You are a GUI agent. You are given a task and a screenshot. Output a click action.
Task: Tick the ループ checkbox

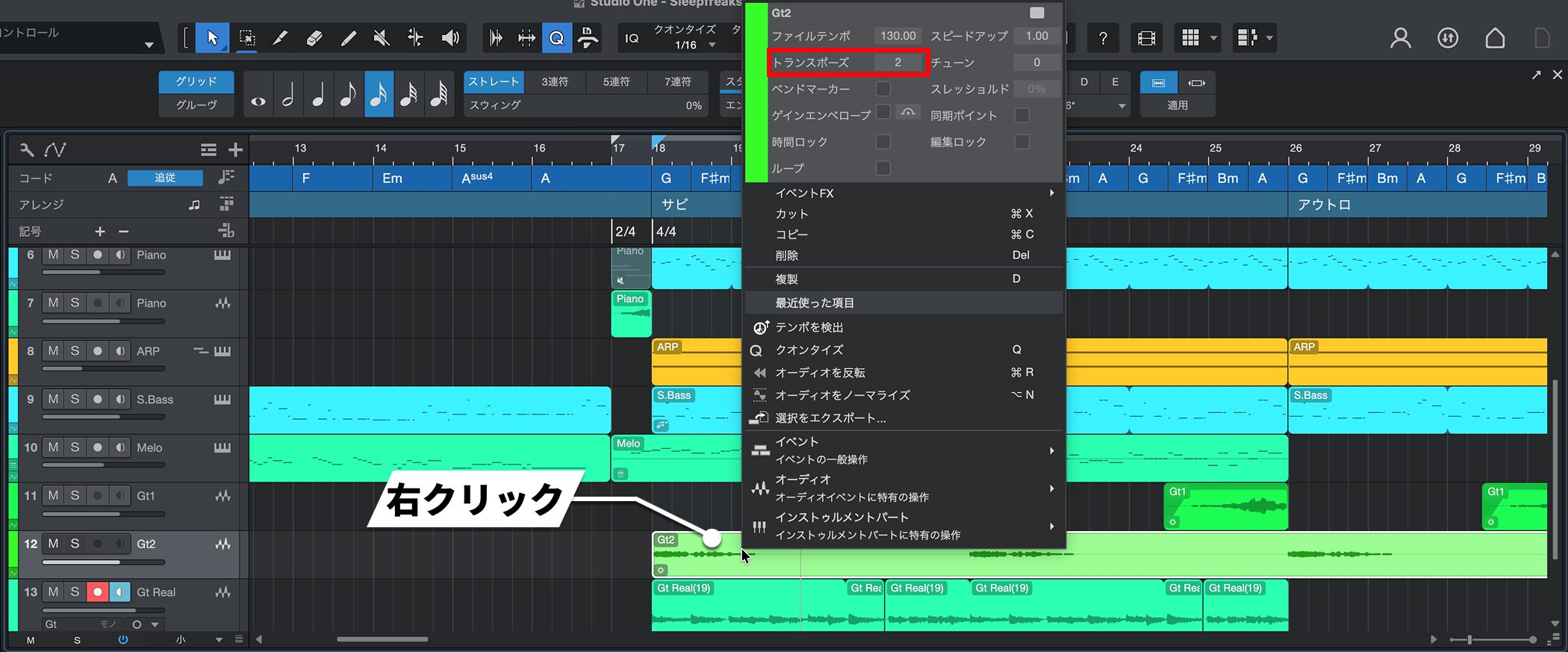883,168
